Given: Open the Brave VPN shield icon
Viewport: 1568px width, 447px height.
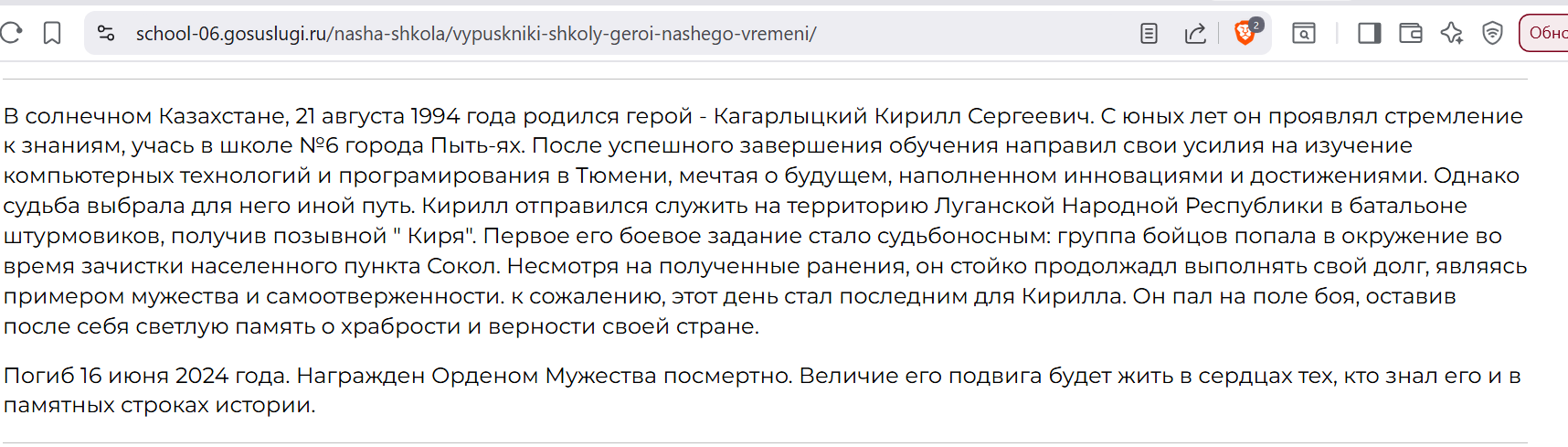Looking at the screenshot, I should point(1492,34).
